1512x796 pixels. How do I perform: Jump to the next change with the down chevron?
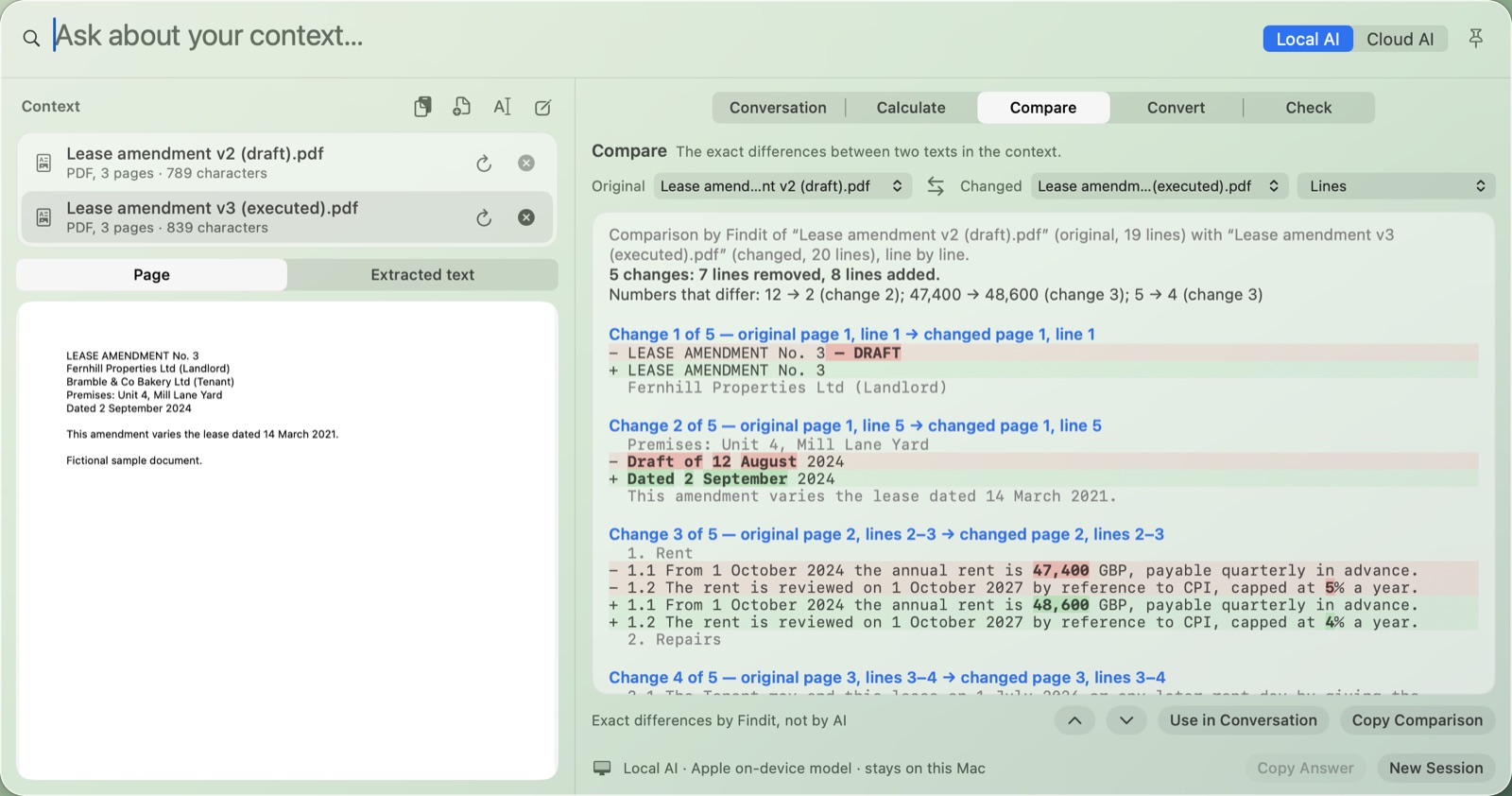point(1126,720)
